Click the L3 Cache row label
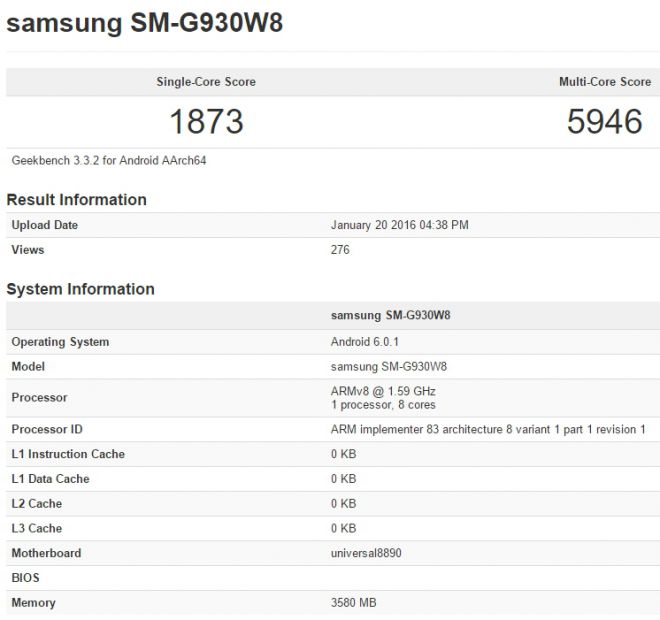 (37, 528)
